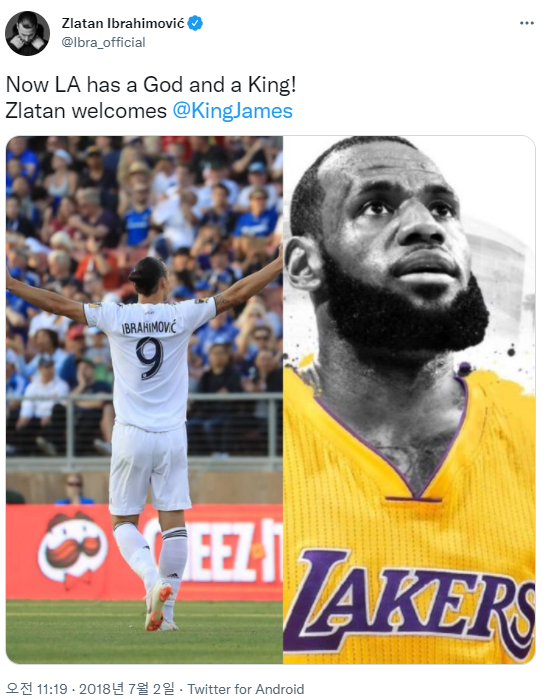Open Zlatan Ibrahimović display name profile link
550x699 pixels.
point(123,23)
